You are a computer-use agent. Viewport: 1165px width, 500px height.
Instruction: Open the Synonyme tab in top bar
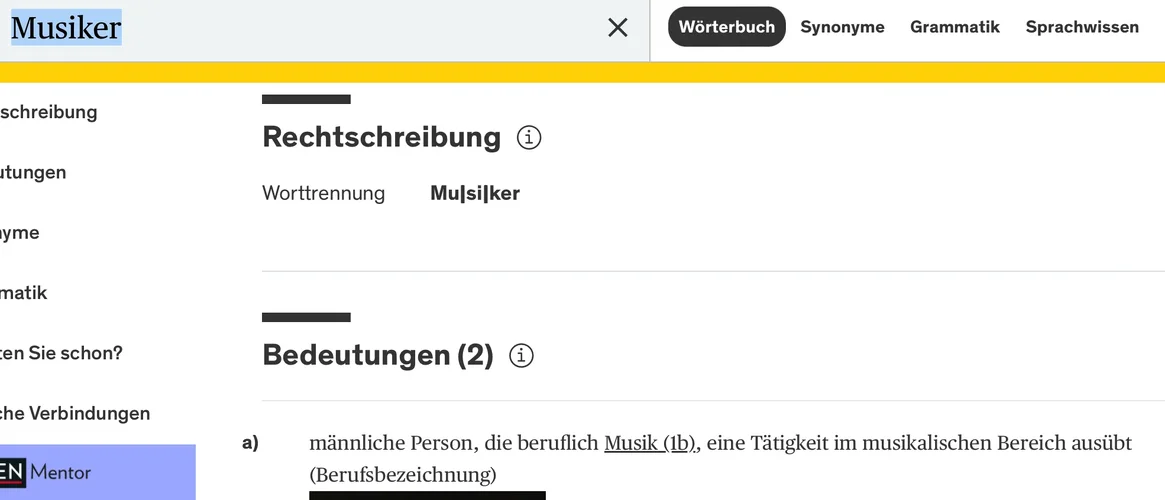coord(842,27)
